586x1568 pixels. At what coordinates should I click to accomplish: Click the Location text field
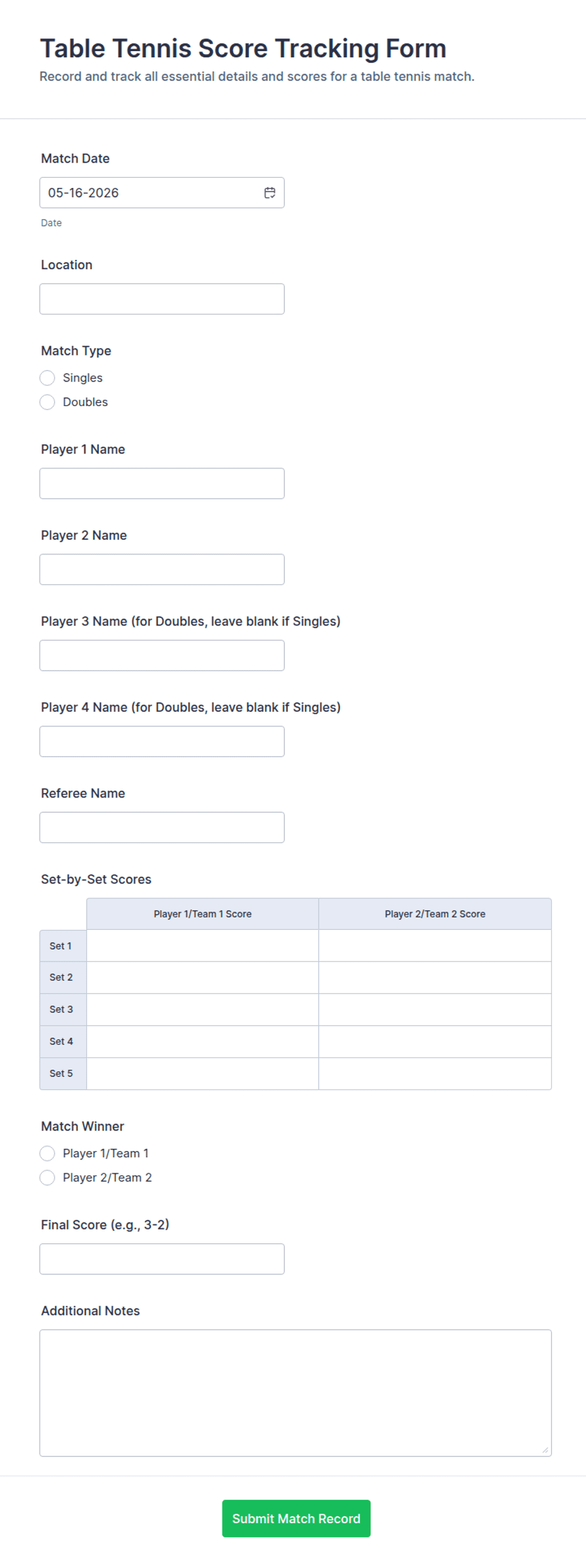coord(162,299)
